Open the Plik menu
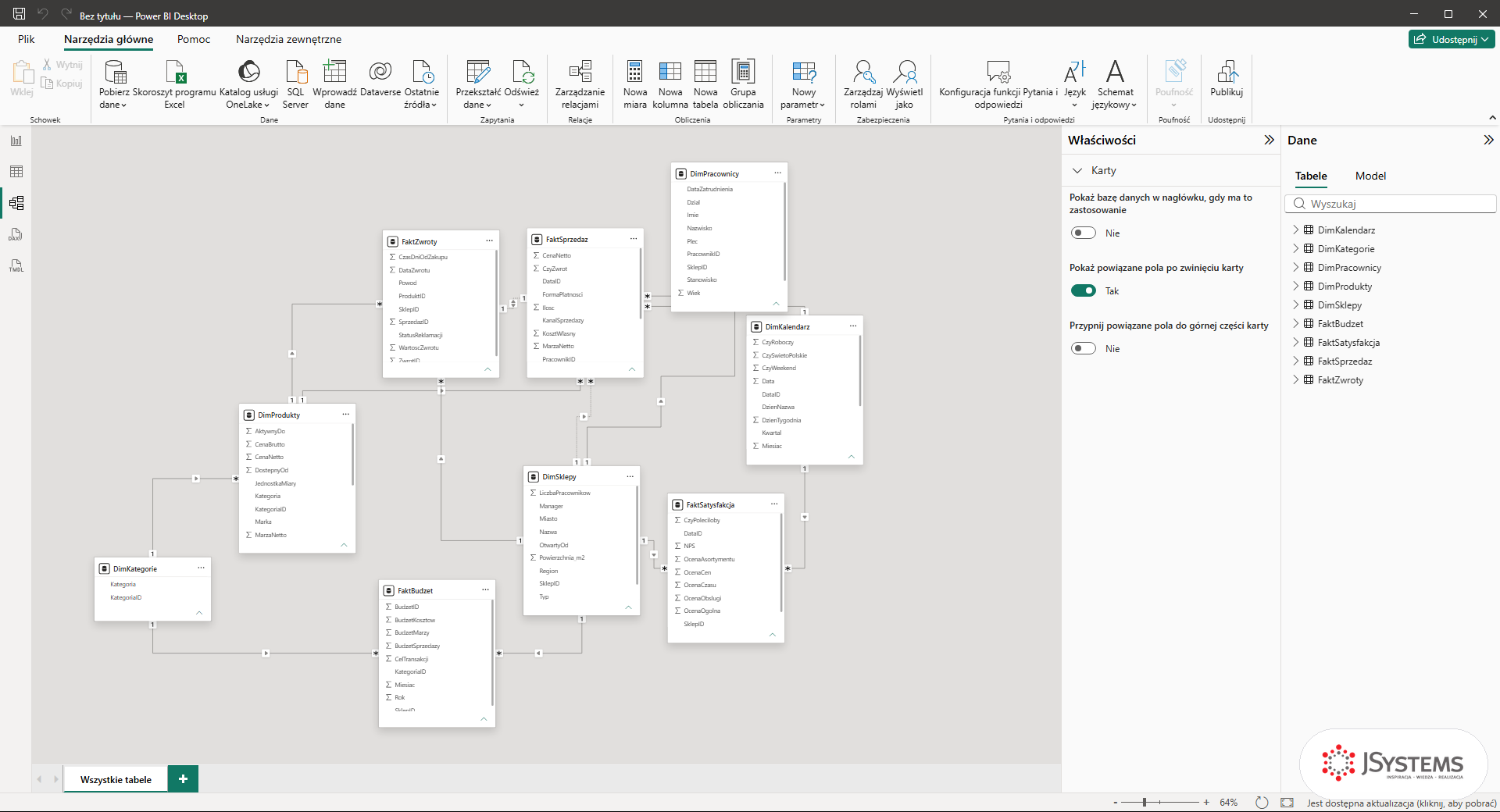Image resolution: width=1500 pixels, height=812 pixels. point(27,39)
